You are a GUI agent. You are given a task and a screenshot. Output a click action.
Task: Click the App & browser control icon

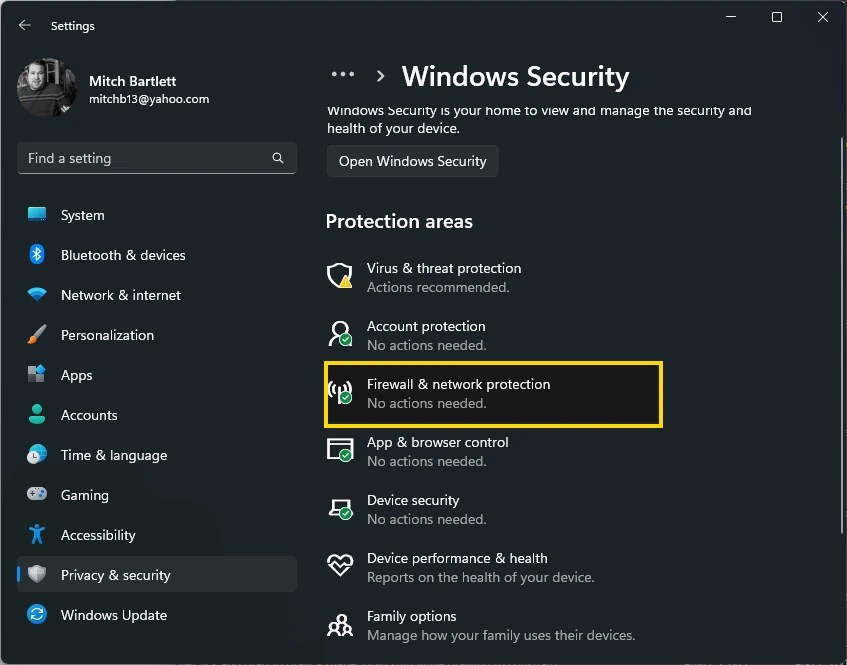click(340, 450)
